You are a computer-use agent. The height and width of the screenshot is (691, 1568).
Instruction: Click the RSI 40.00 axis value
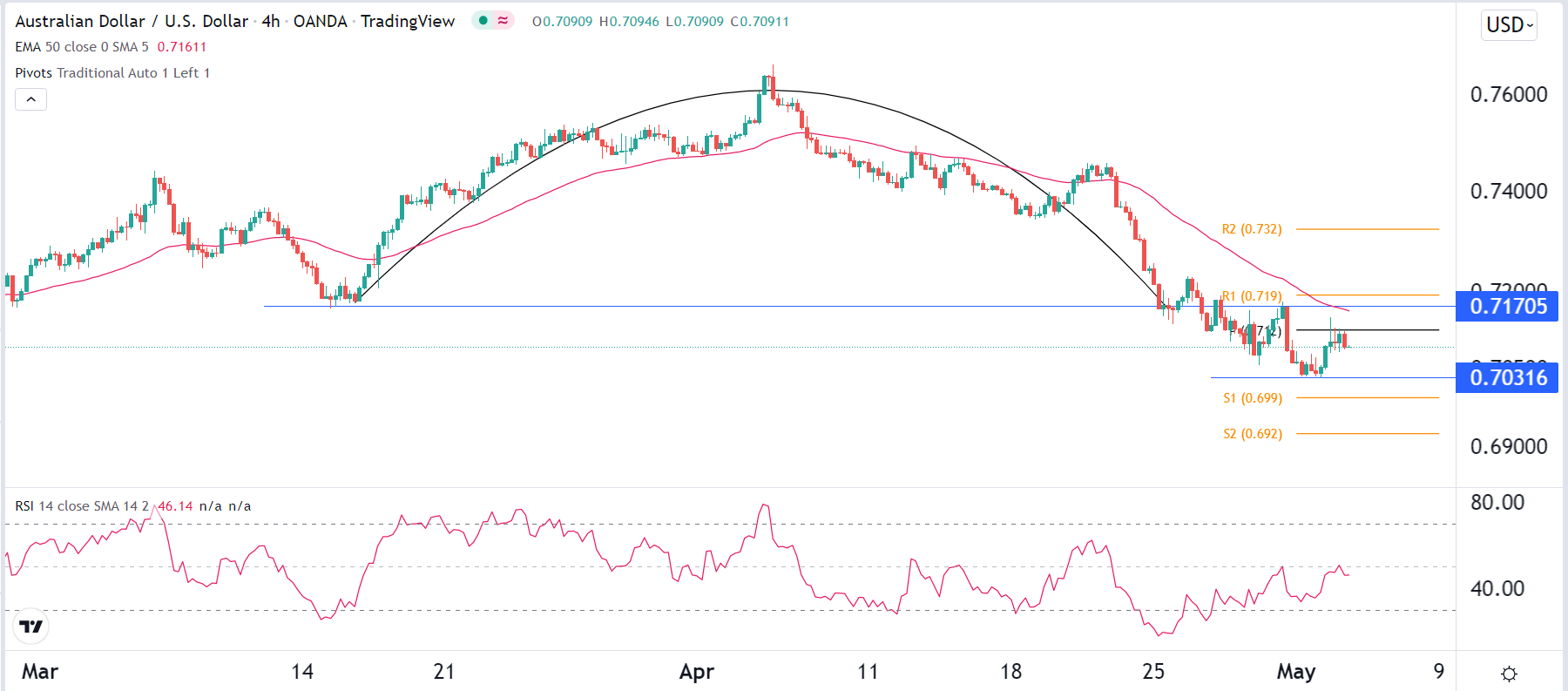coord(1497,588)
